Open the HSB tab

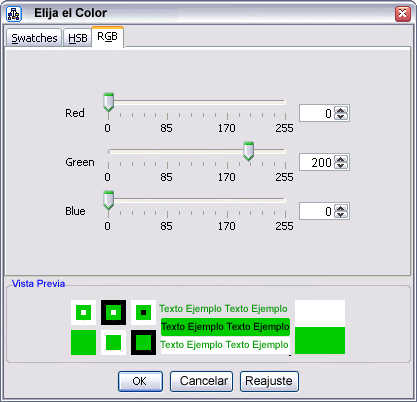pyautogui.click(x=77, y=38)
